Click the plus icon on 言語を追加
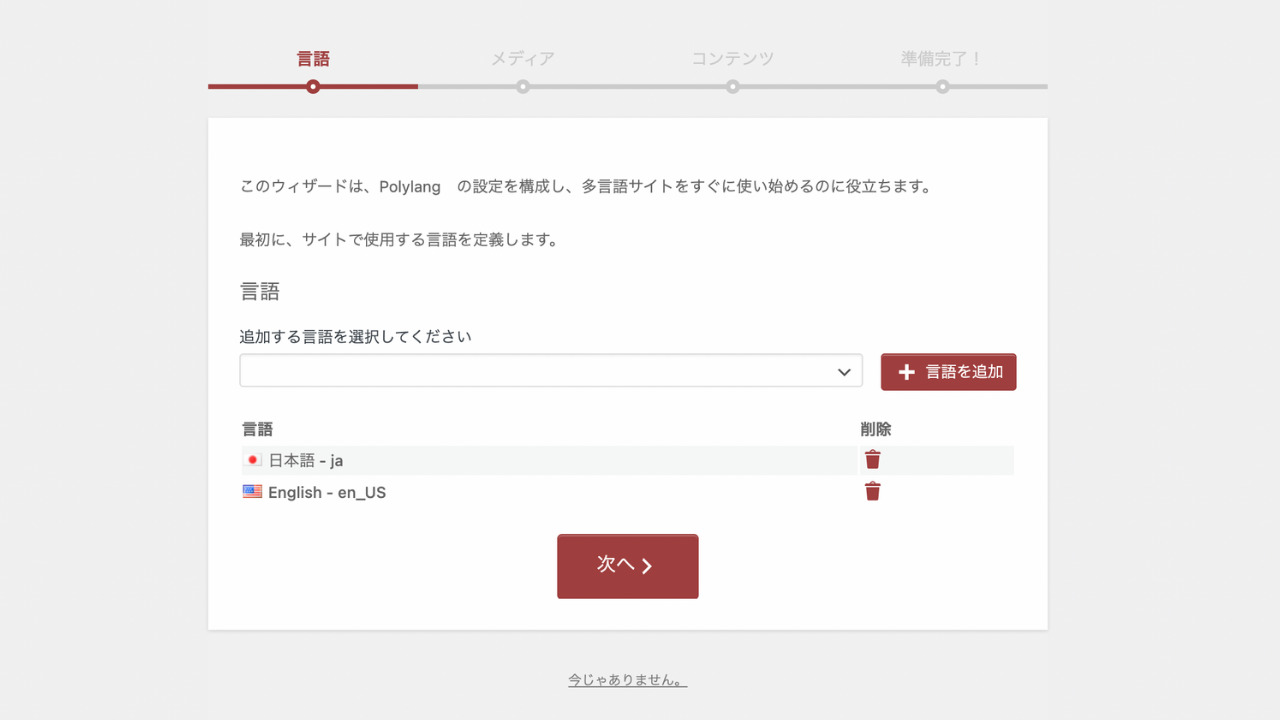1280x720 pixels. 906,372
